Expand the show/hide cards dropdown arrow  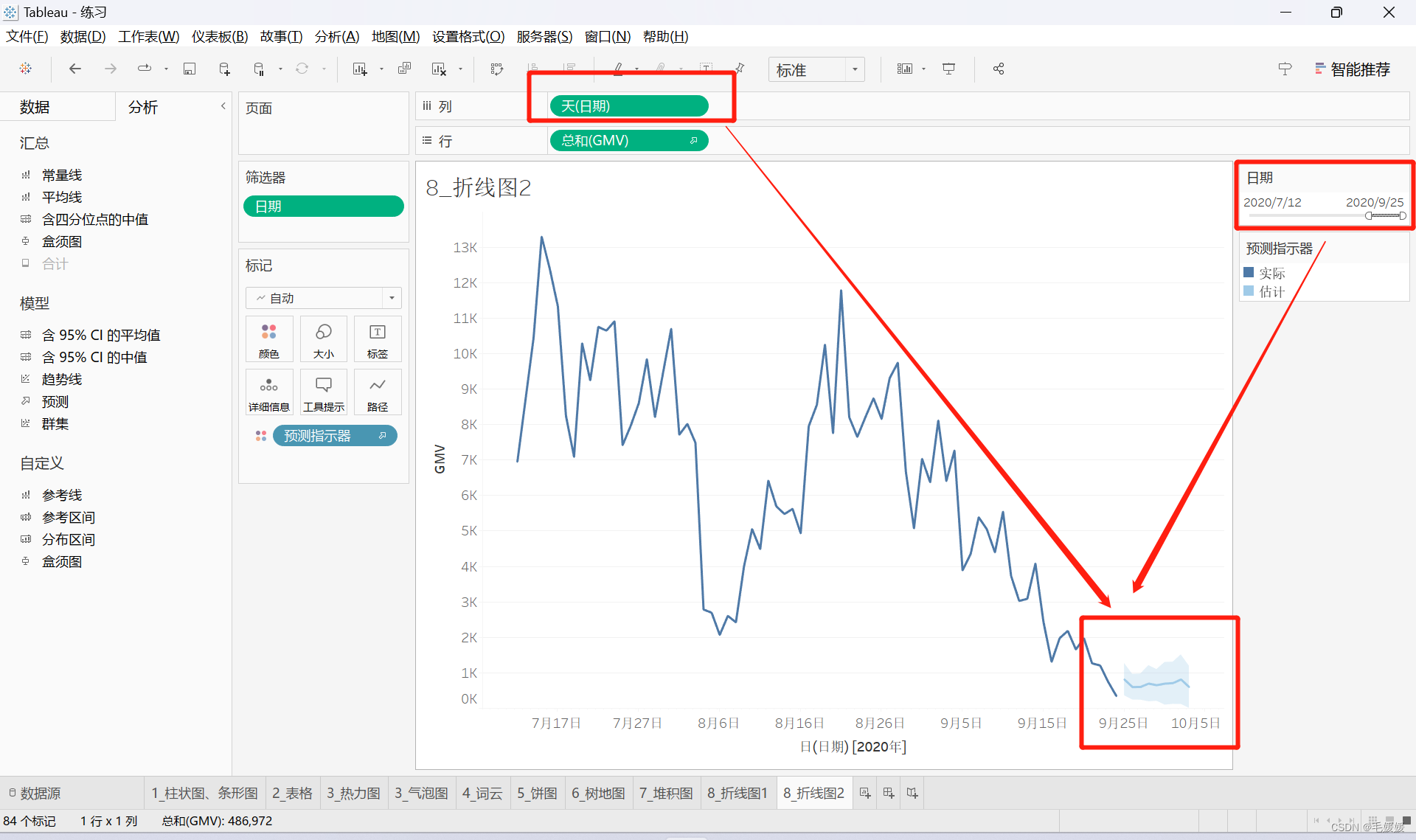tap(923, 69)
